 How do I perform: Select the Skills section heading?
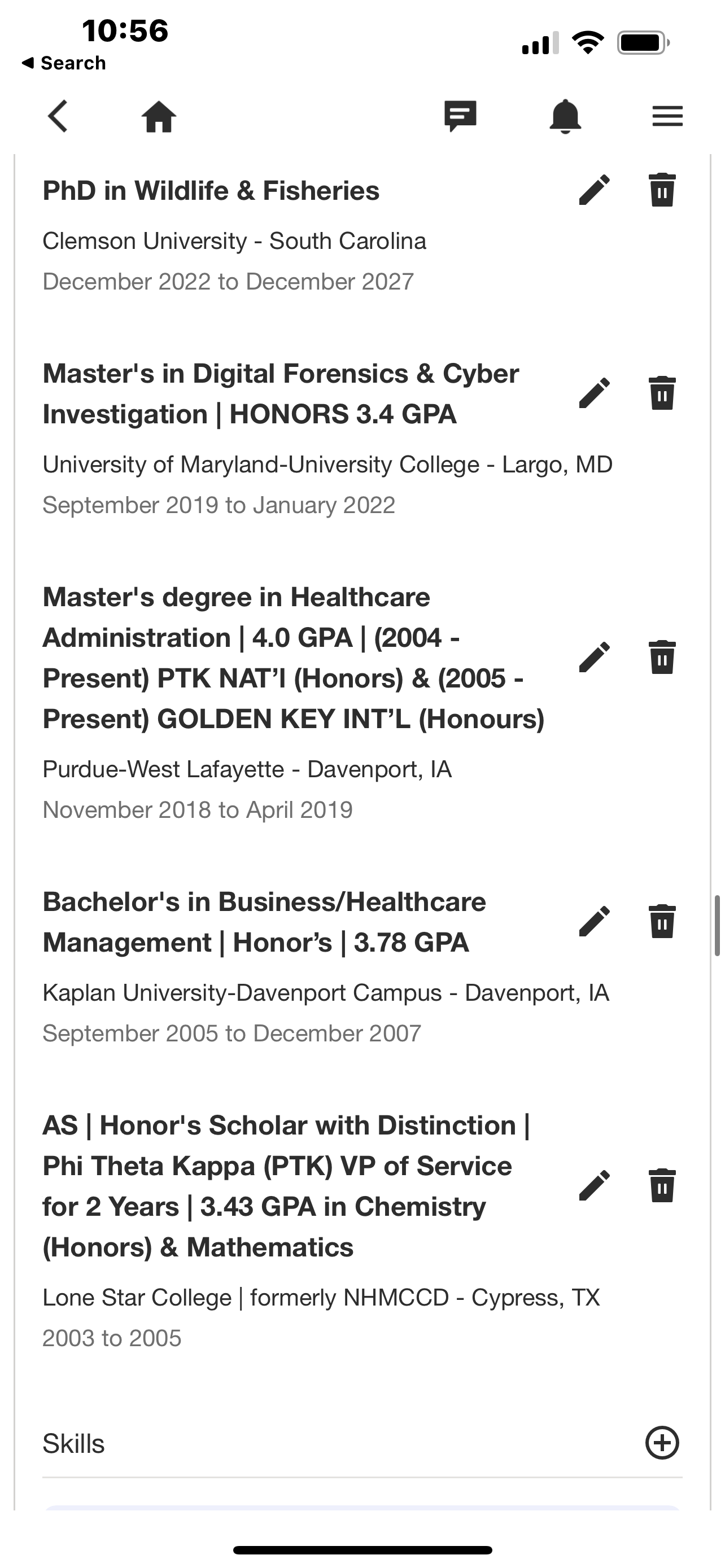tap(73, 1444)
